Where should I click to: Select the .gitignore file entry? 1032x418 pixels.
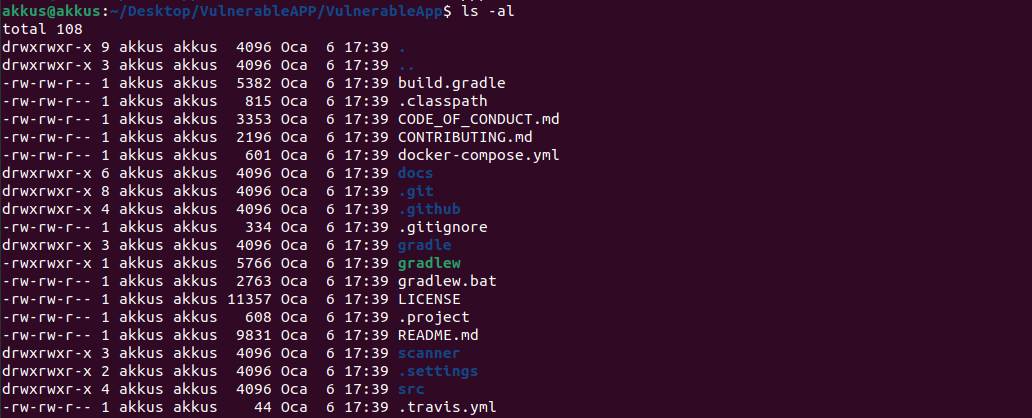443,227
